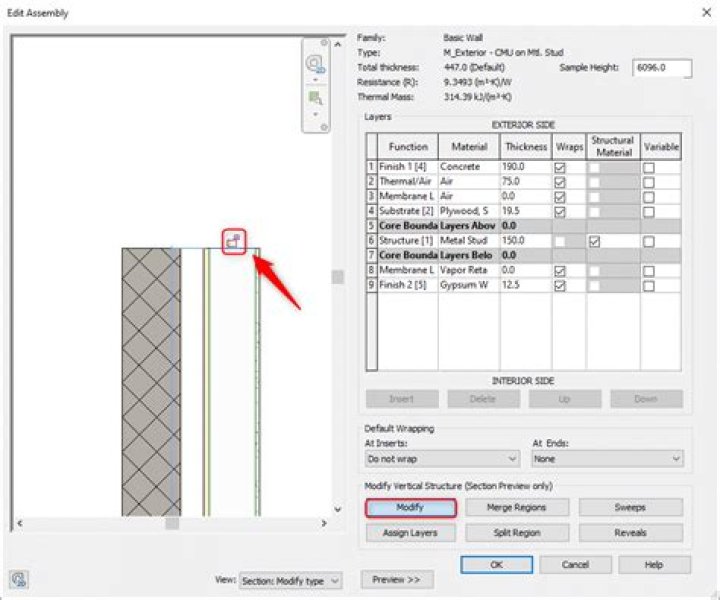Open the At Inserts wrapping dropdown
The width and height of the screenshot is (720, 600).
click(443, 459)
